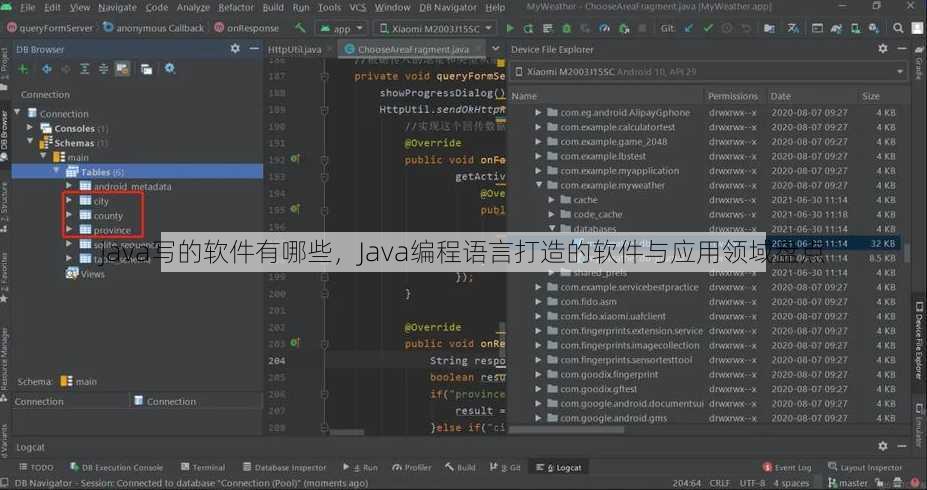Open the Event Log button
The width and height of the screenshot is (927, 490).
coord(787,467)
